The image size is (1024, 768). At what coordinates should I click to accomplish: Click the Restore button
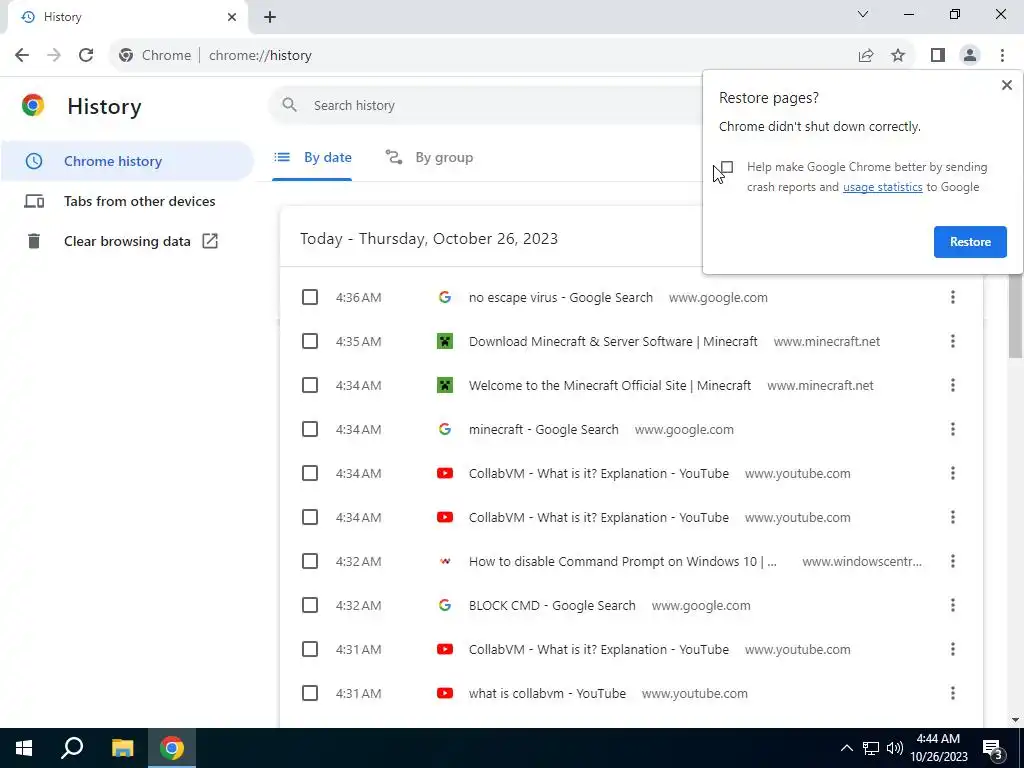pyautogui.click(x=970, y=242)
